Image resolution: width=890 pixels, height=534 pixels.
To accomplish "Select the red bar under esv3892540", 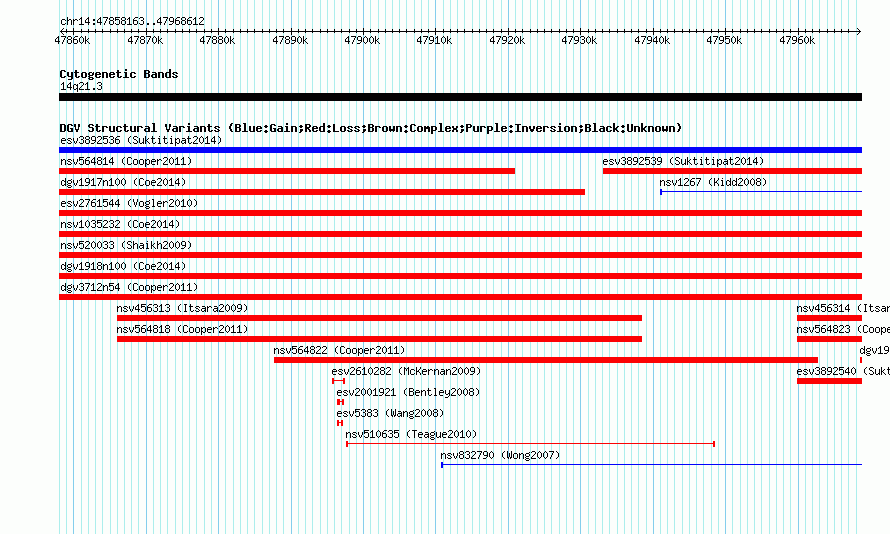I will (829, 381).
